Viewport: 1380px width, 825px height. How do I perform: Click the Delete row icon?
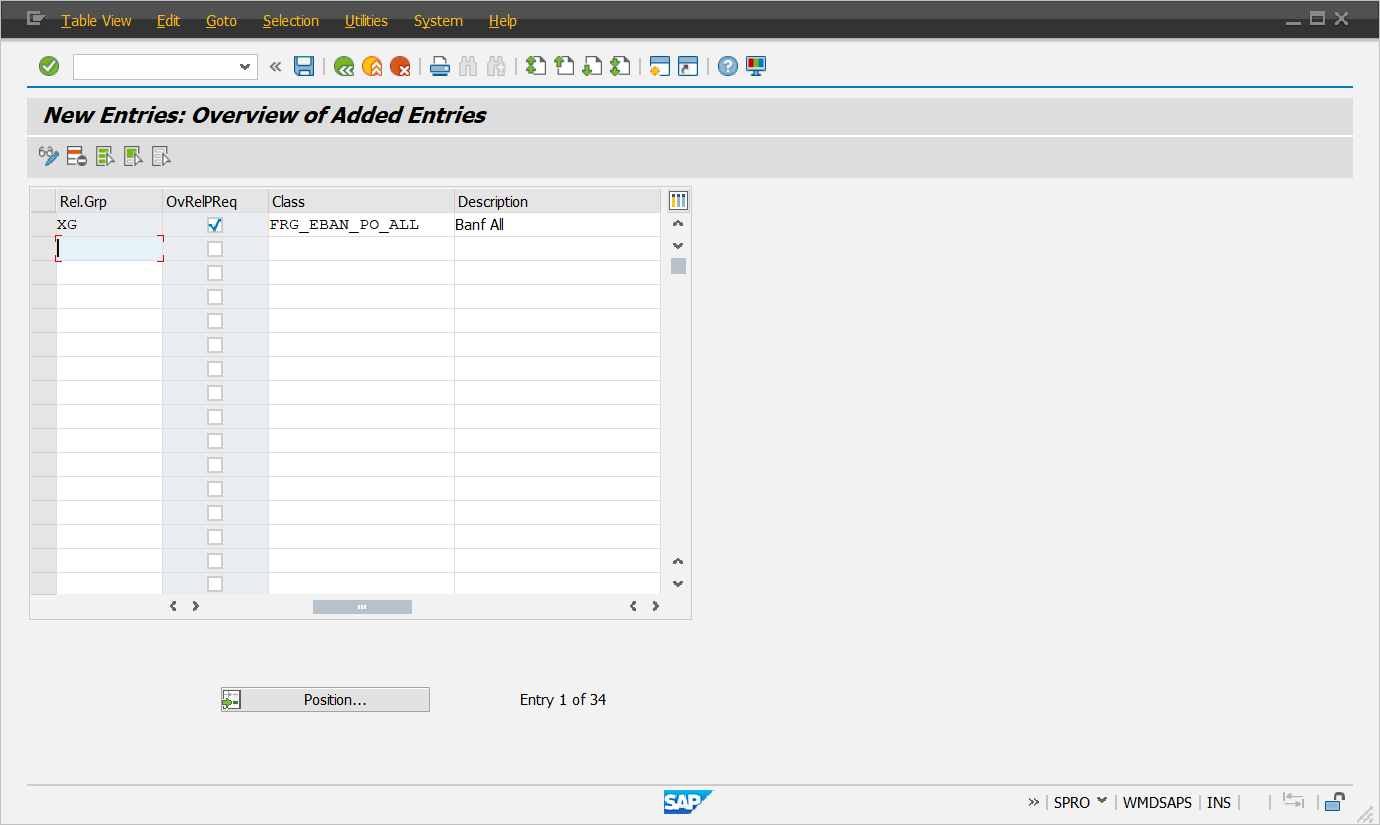click(77, 156)
